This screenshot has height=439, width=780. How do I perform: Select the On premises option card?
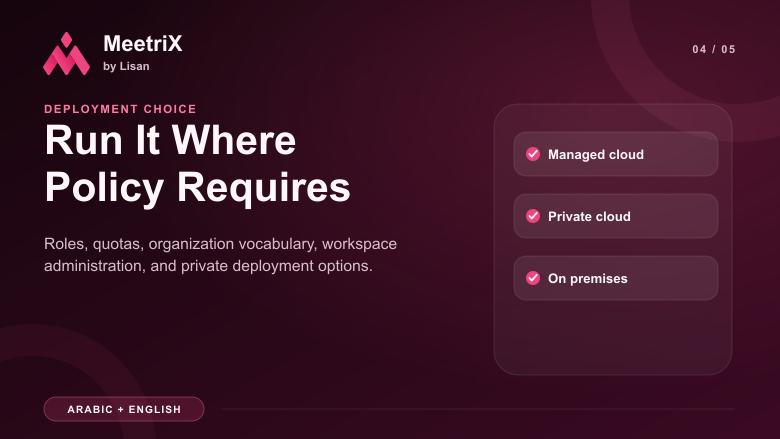point(616,278)
